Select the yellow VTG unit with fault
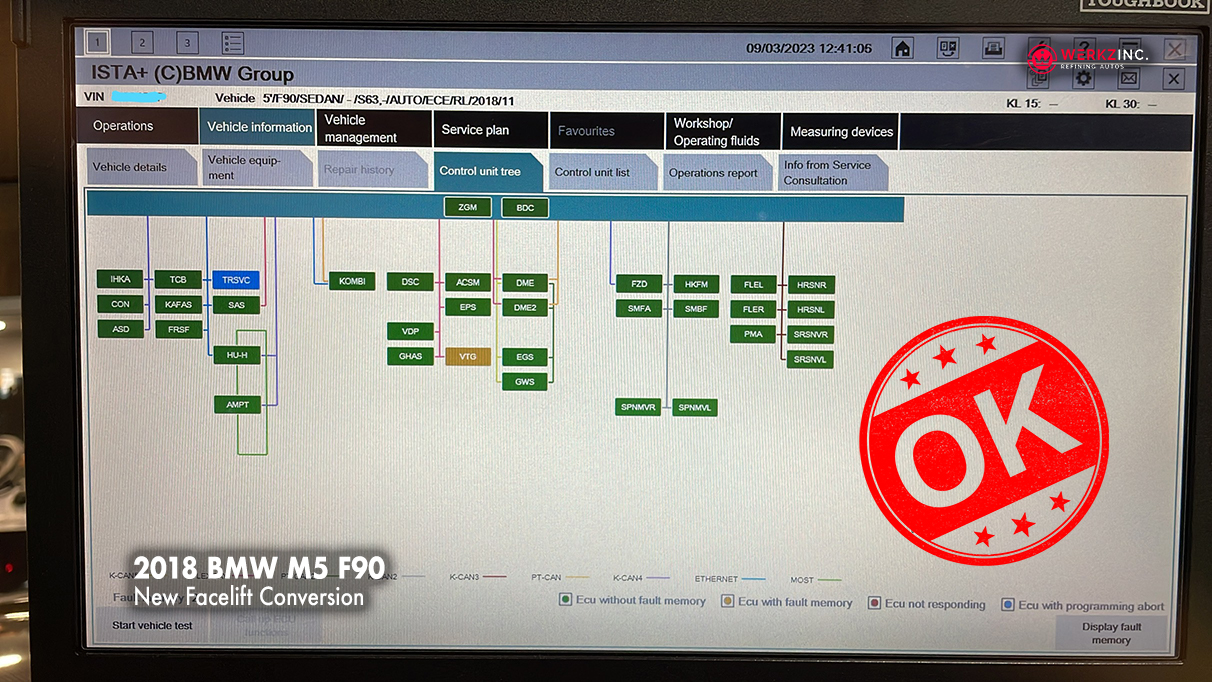Screen dimensions: 1212x682 pos(468,356)
